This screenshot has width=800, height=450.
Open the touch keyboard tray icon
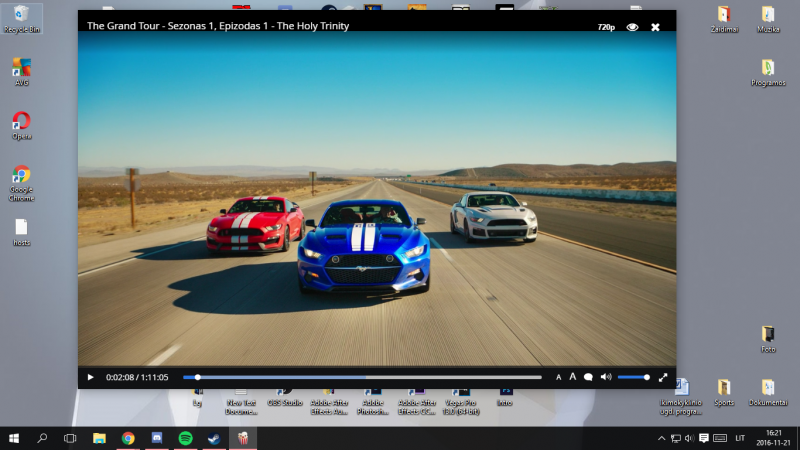pyautogui.click(x=720, y=438)
